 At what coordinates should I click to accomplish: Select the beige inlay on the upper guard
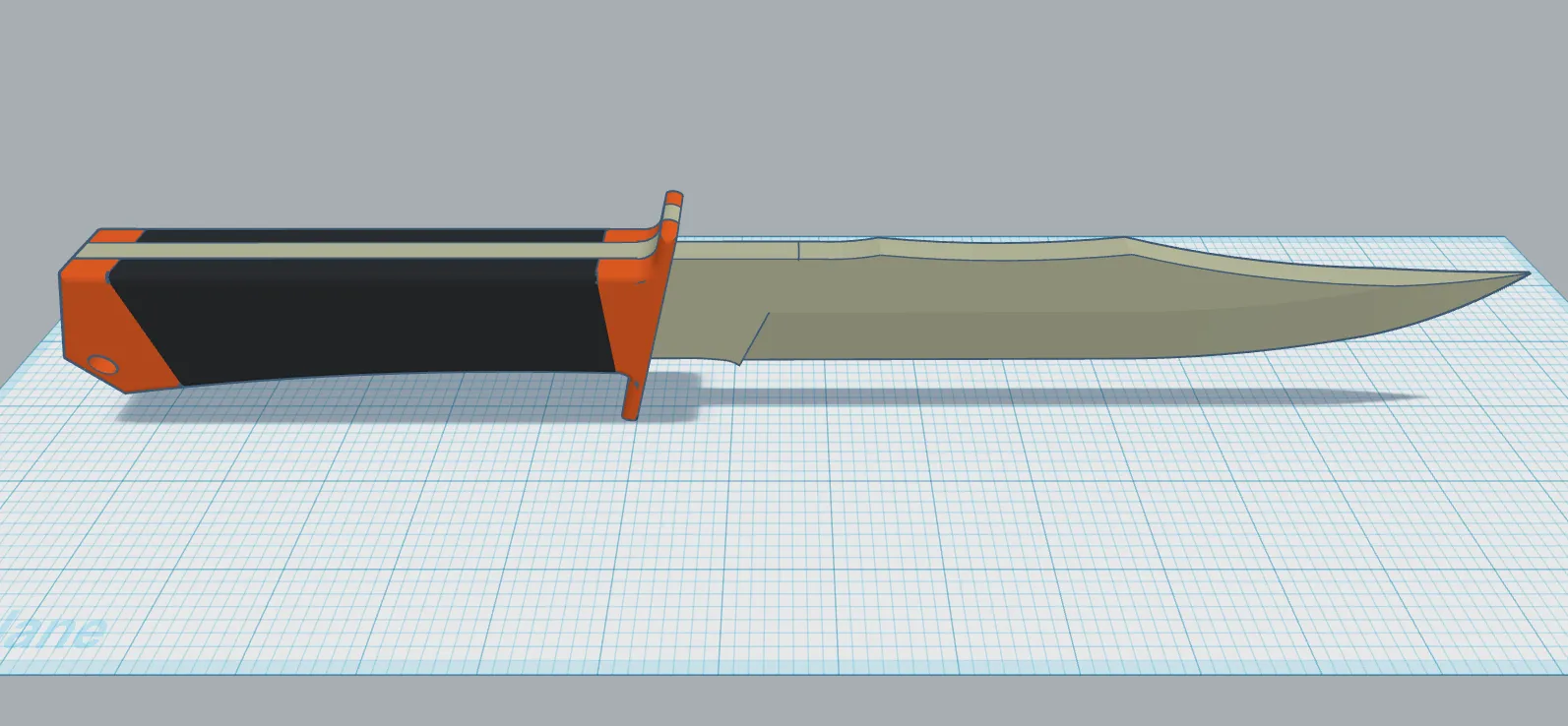pos(672,216)
